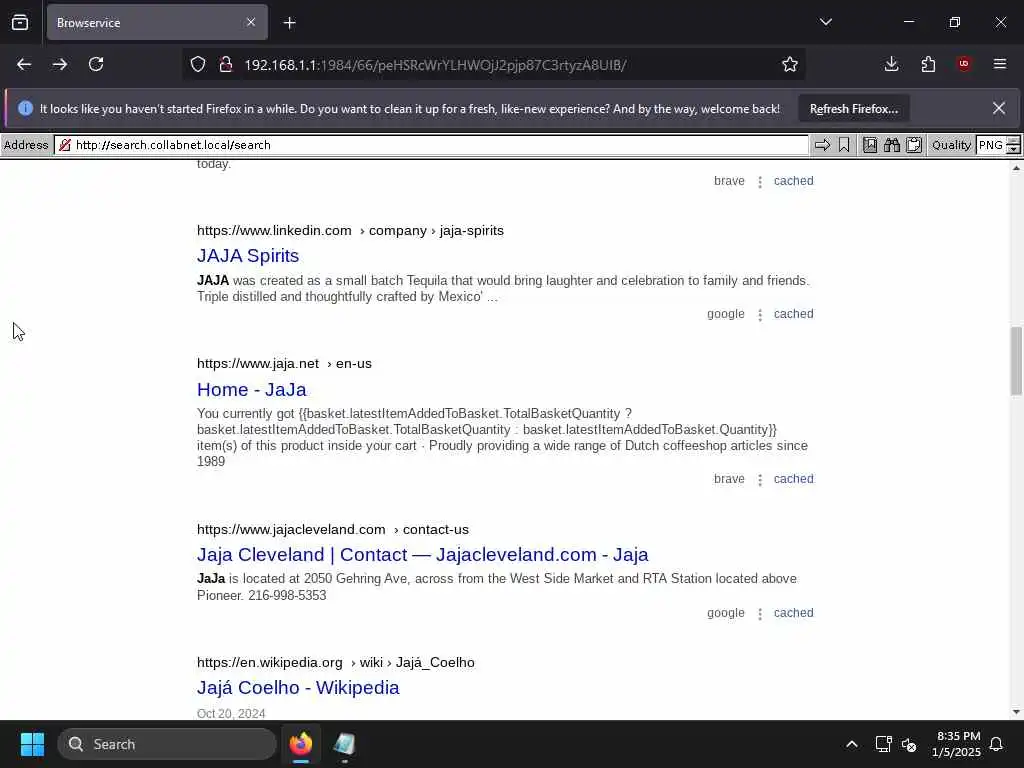
Task: Click the Firefox icon in taskbar
Action: point(301,744)
